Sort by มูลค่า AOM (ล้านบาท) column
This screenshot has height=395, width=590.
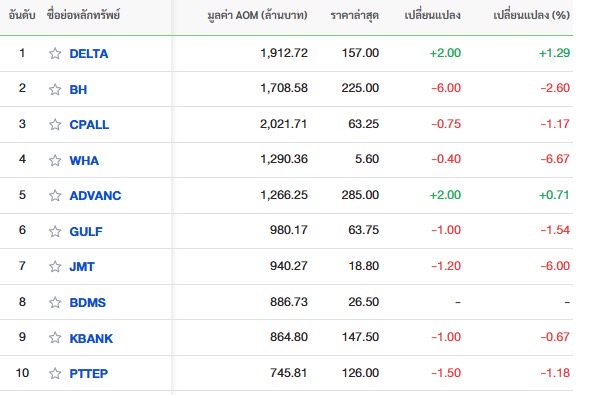point(257,15)
